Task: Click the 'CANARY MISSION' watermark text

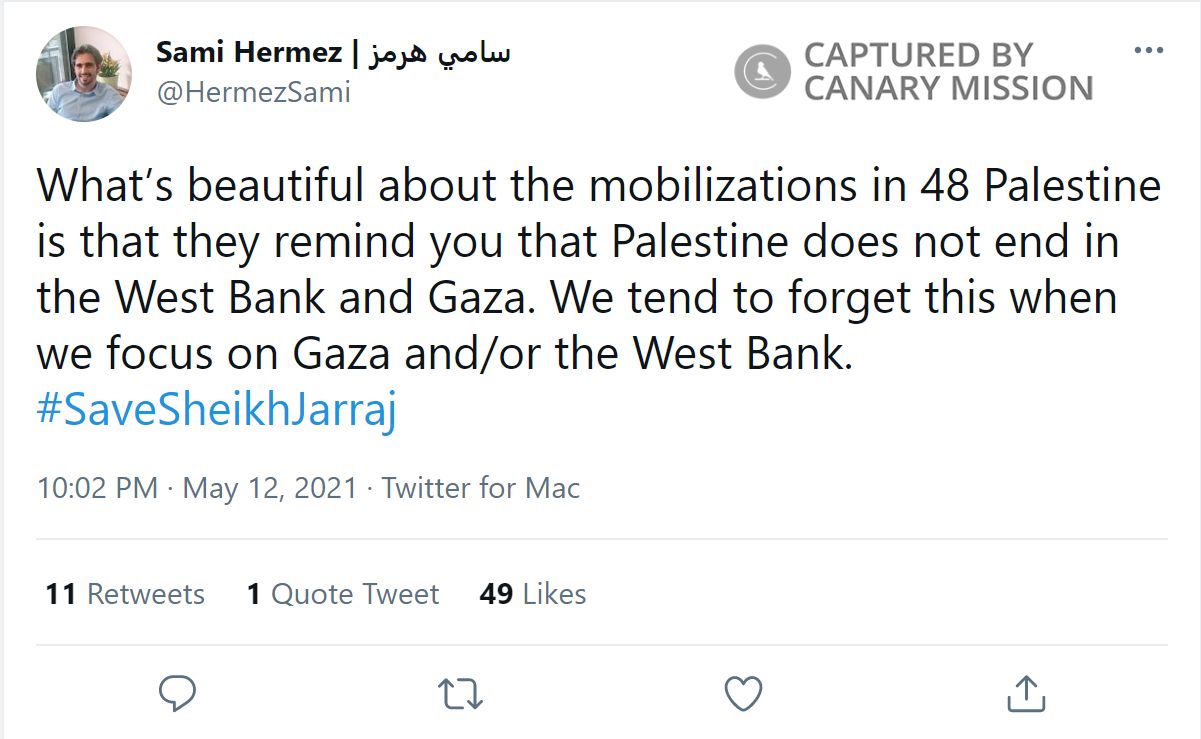Action: [948, 89]
